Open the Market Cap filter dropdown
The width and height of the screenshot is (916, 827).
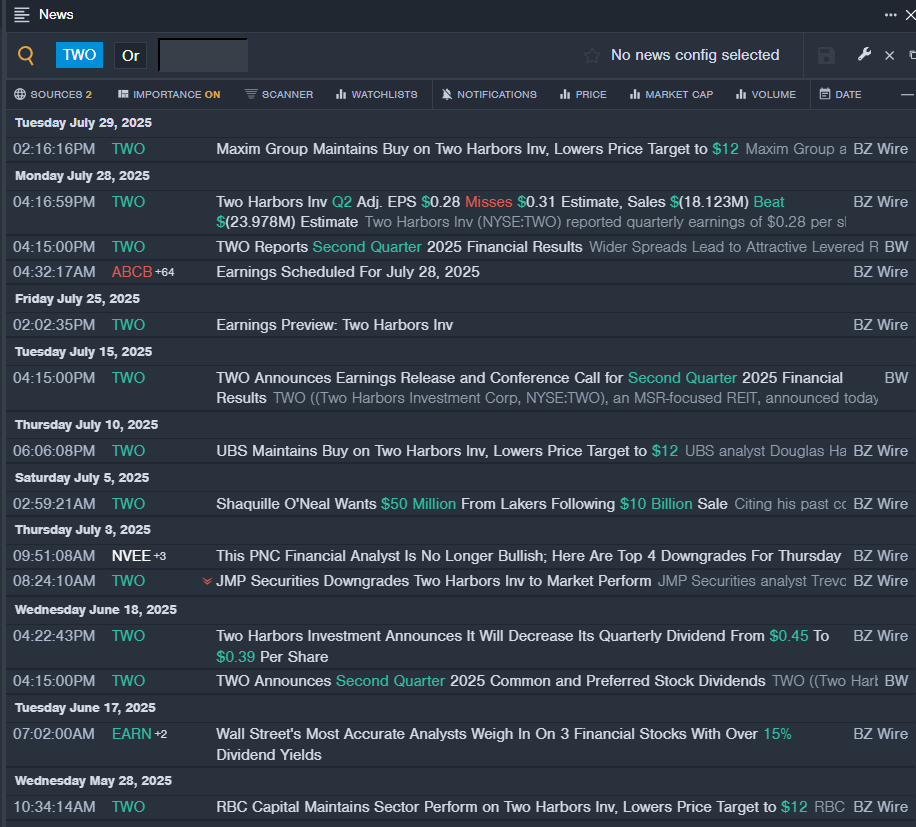(671, 95)
